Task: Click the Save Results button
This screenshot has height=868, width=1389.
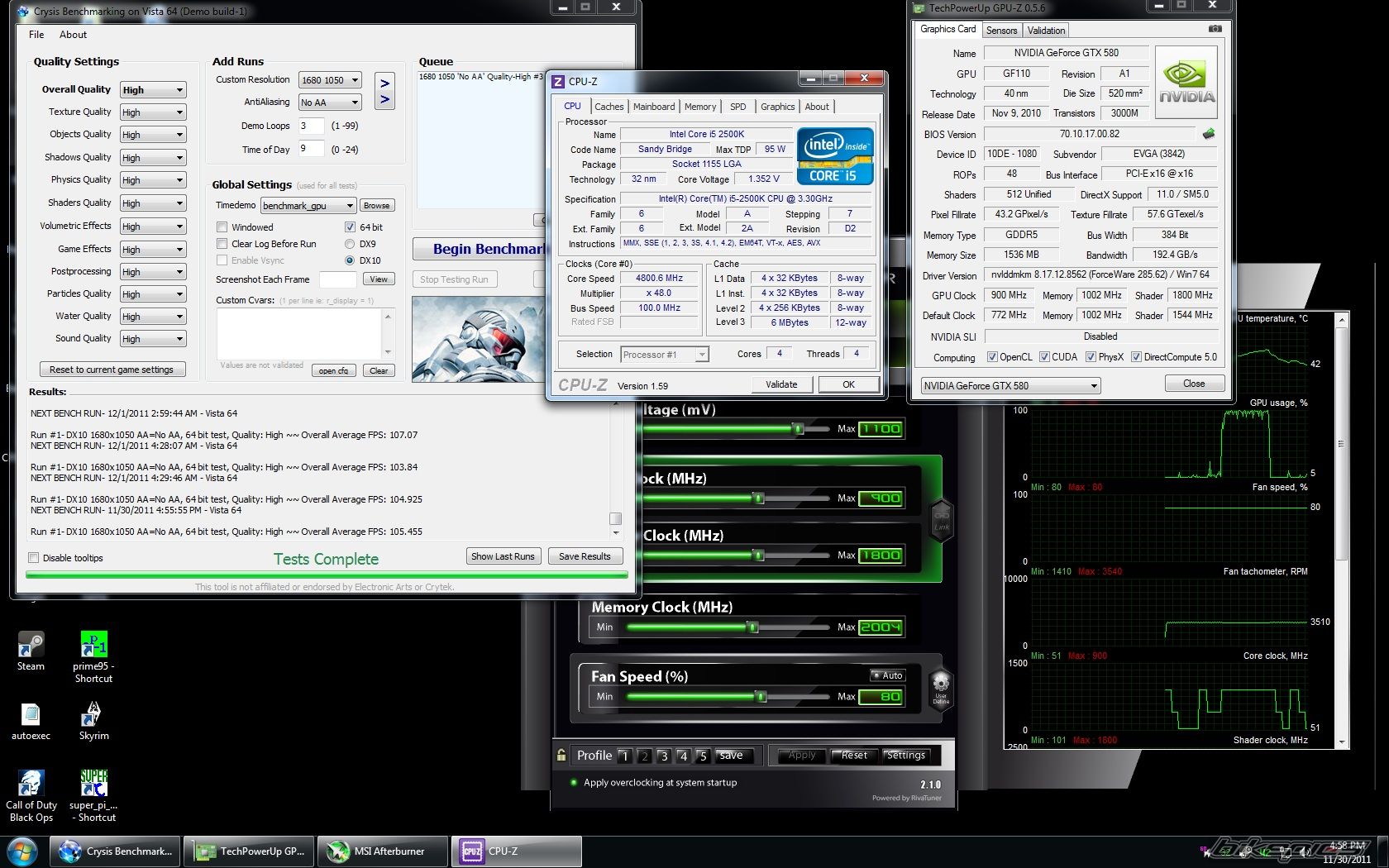Action: [585, 556]
